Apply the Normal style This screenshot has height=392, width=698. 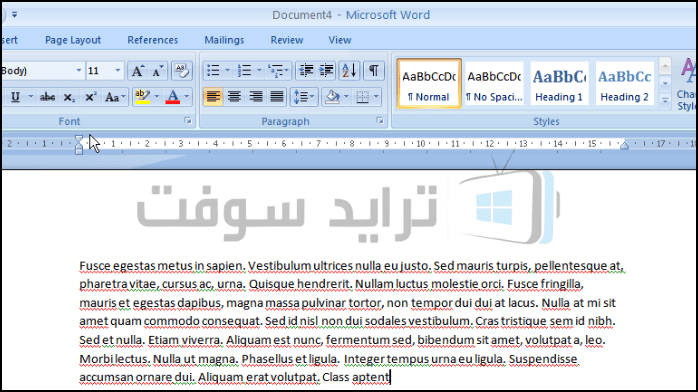tap(429, 84)
